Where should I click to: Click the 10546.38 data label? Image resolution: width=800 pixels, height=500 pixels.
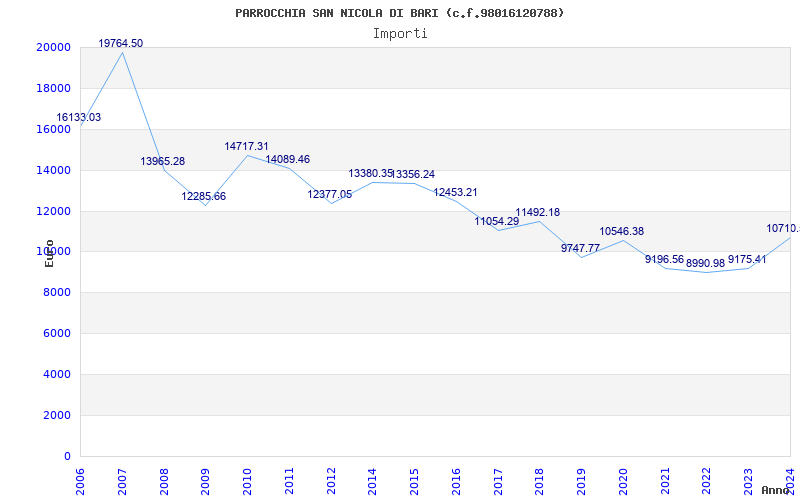tap(621, 231)
